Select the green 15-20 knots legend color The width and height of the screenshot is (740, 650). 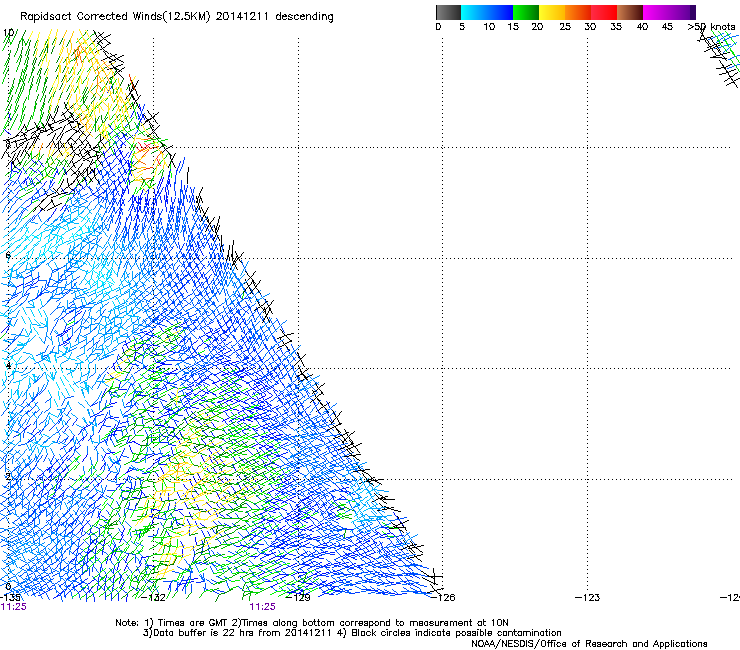(526, 12)
